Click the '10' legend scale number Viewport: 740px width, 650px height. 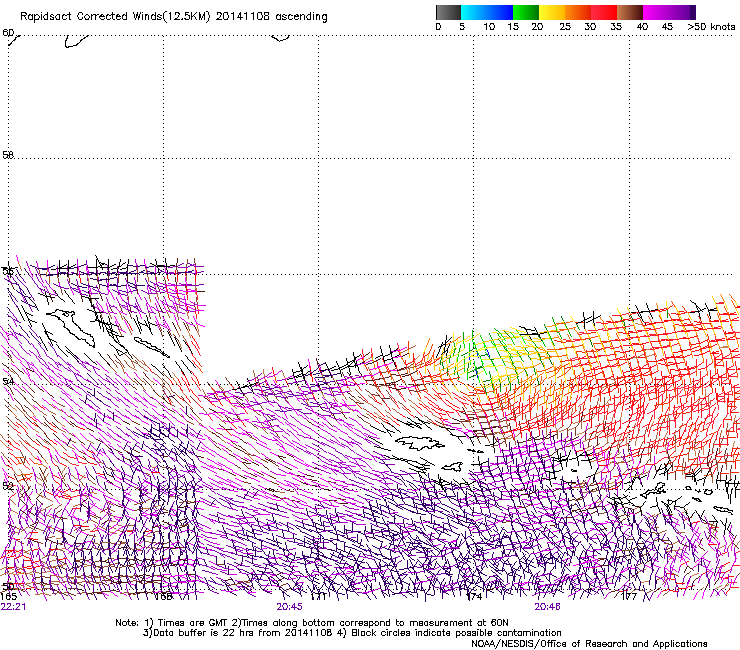click(489, 26)
